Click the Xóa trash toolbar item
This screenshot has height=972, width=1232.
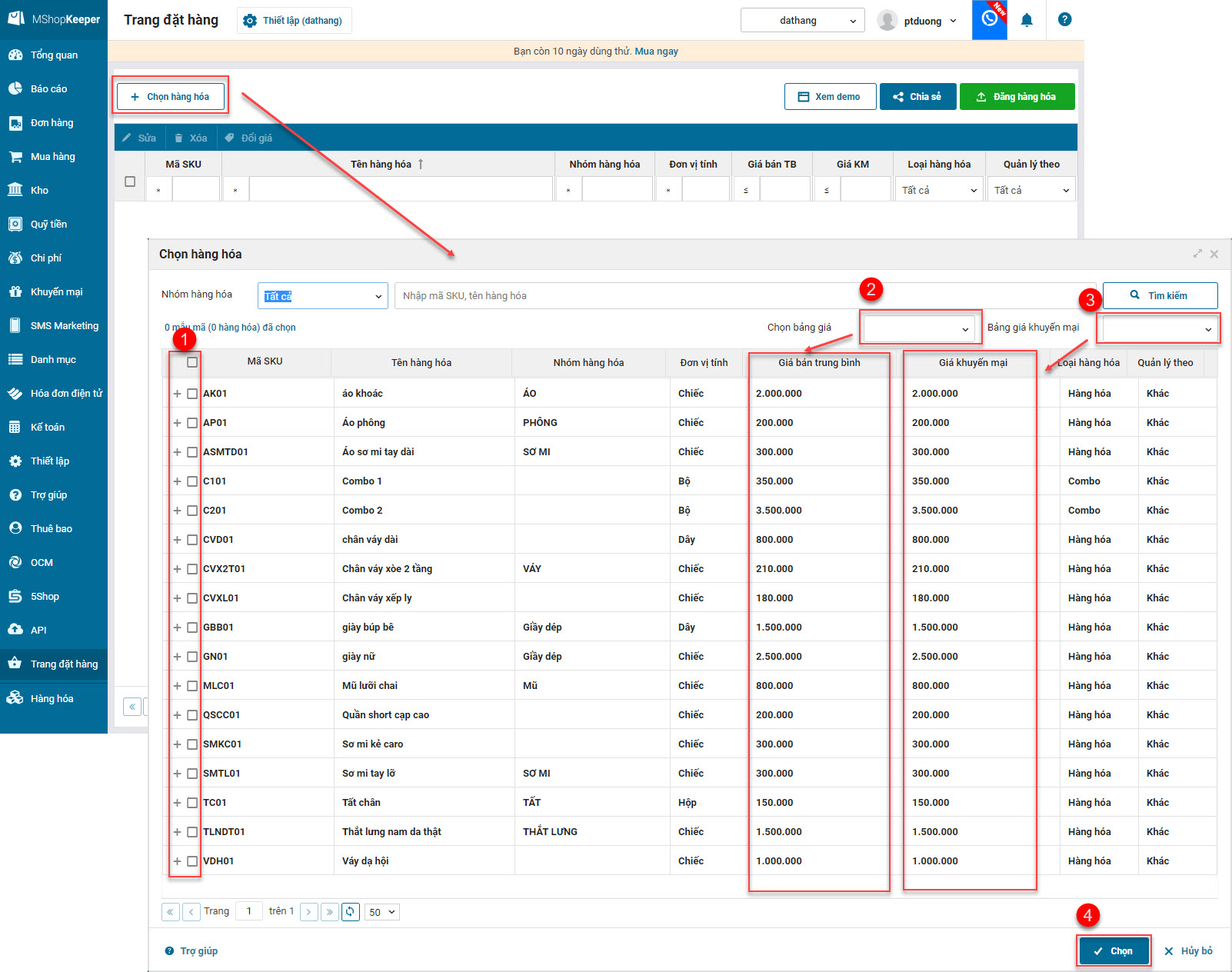[191, 138]
